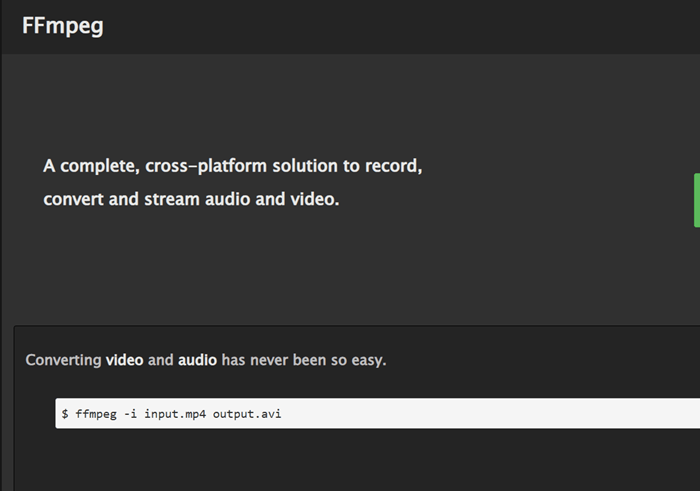Click the "-i" flag in the command
Screen dimensions: 700x491
click(130, 413)
